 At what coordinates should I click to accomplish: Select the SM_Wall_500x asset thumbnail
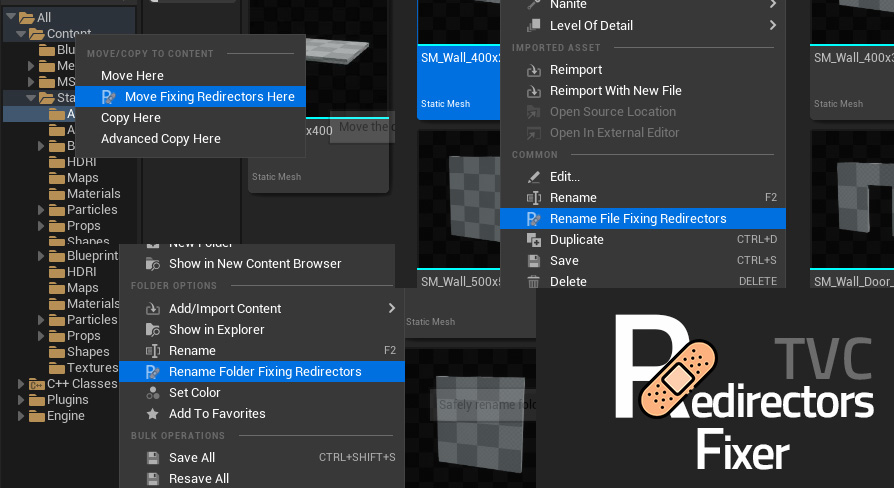(458, 200)
